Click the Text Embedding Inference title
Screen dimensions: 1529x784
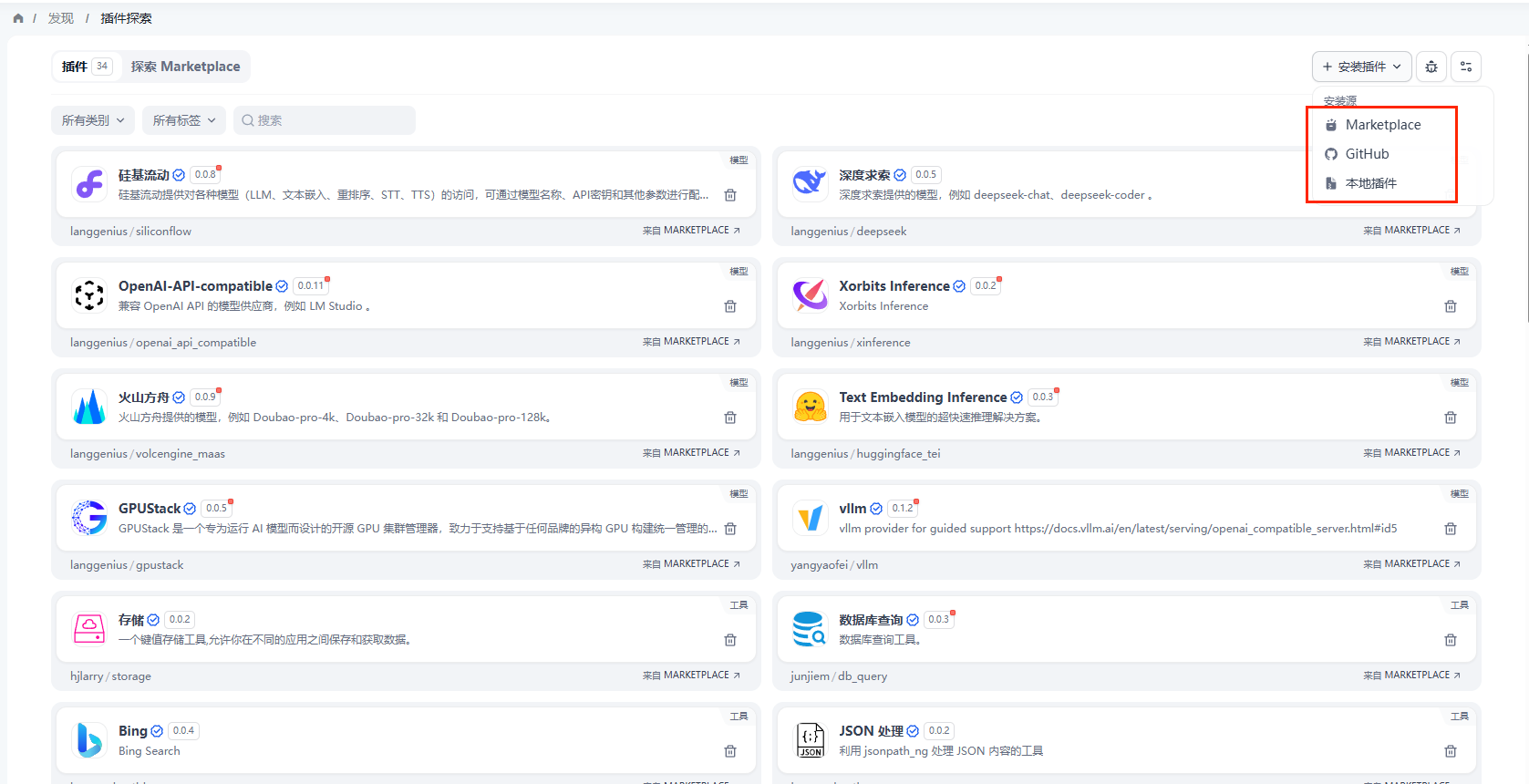(923, 397)
